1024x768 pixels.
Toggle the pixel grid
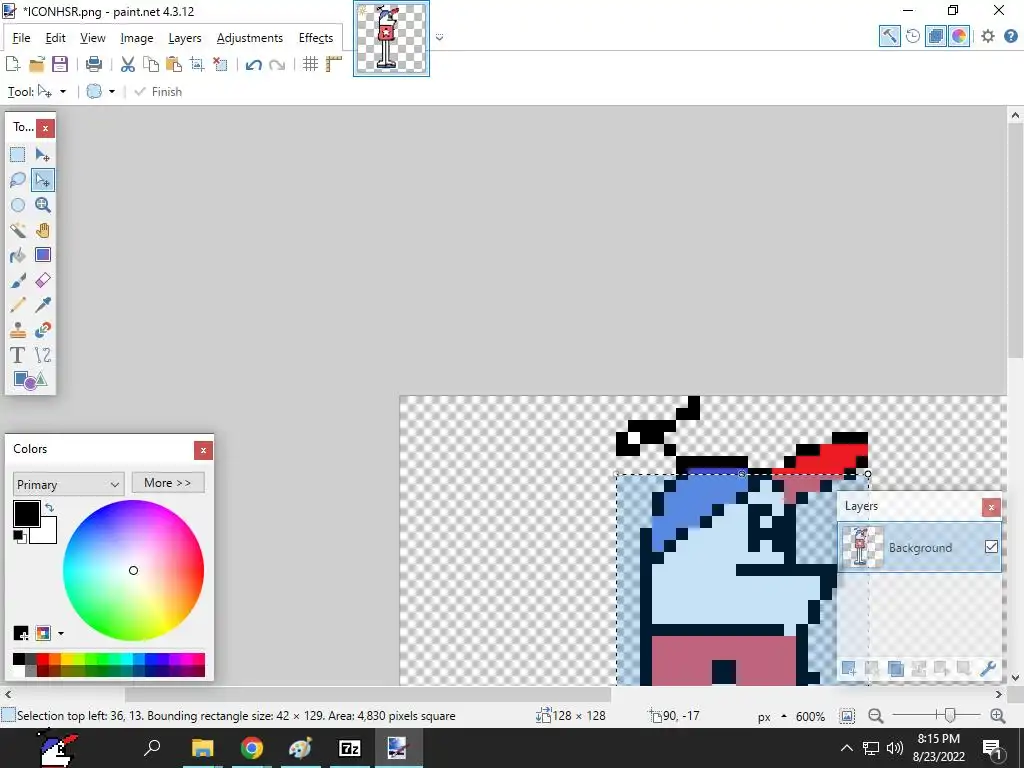(x=310, y=64)
